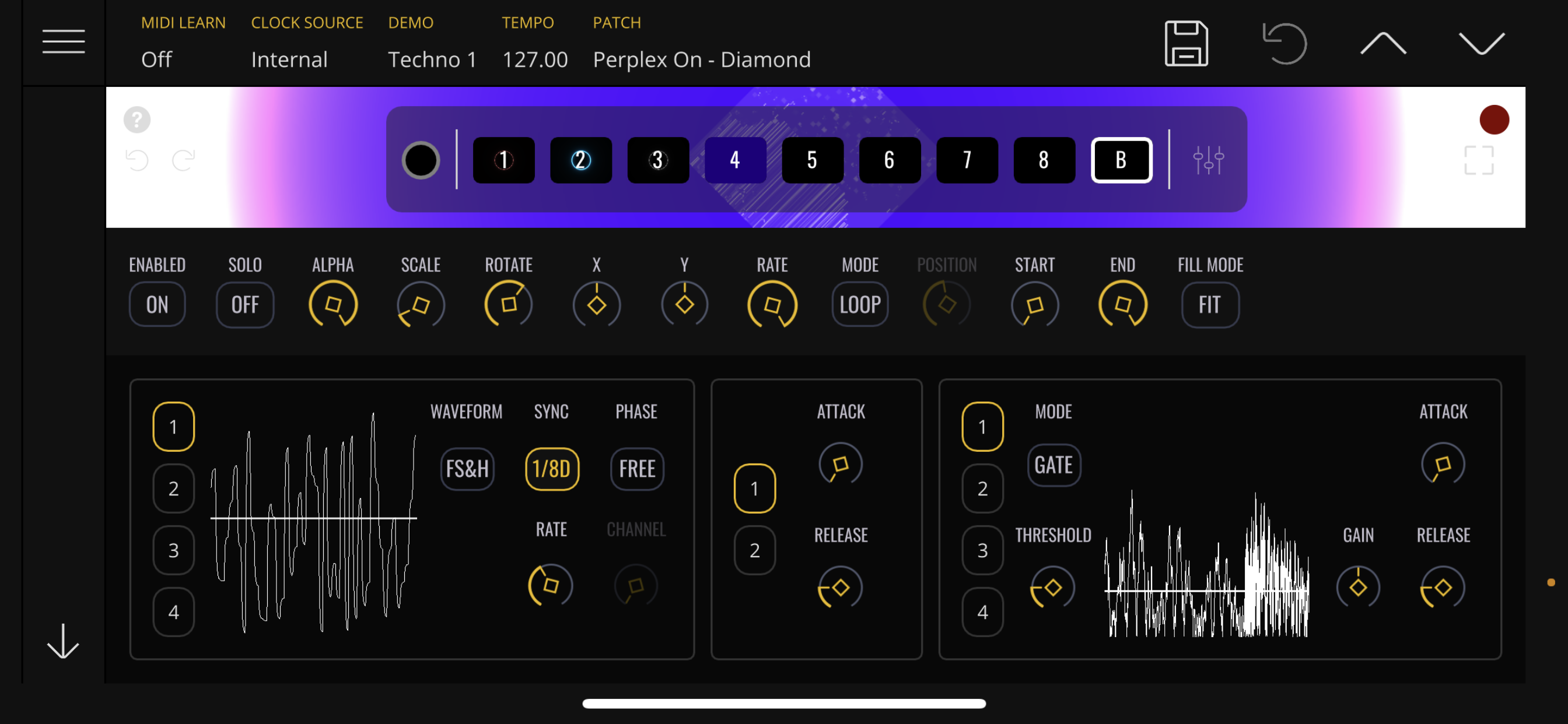Revert patch with circular arrow icon
This screenshot has width=1568, height=724.
coord(1284,43)
